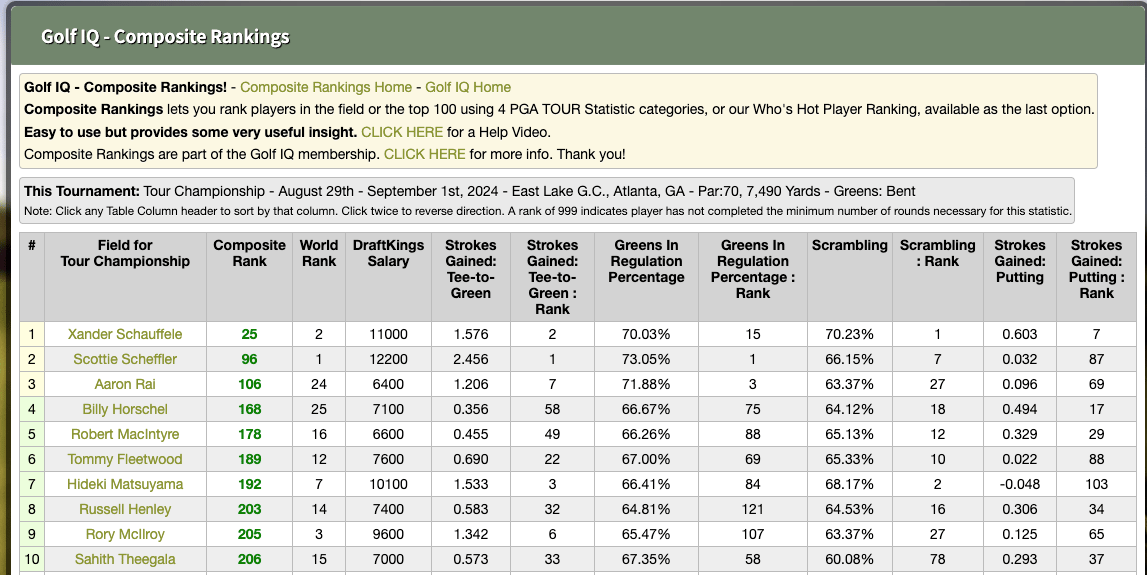Select scrambling value 68.17%

click(x=849, y=484)
